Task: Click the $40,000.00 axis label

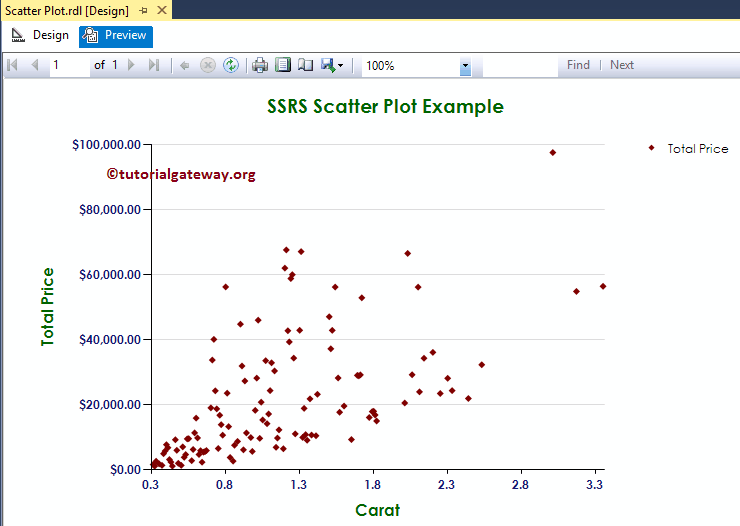Action: click(110, 340)
